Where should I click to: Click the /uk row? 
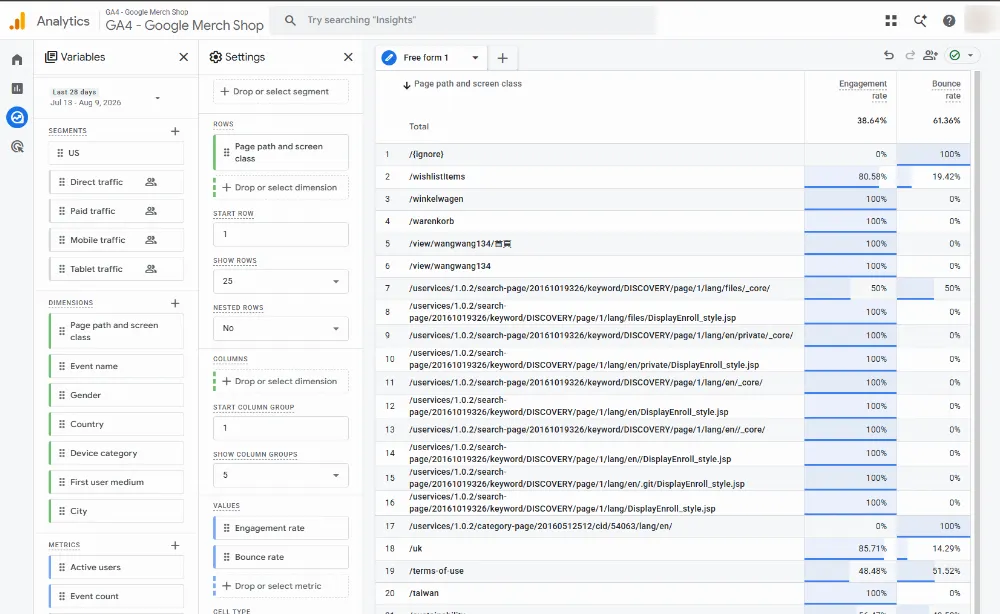[673, 548]
